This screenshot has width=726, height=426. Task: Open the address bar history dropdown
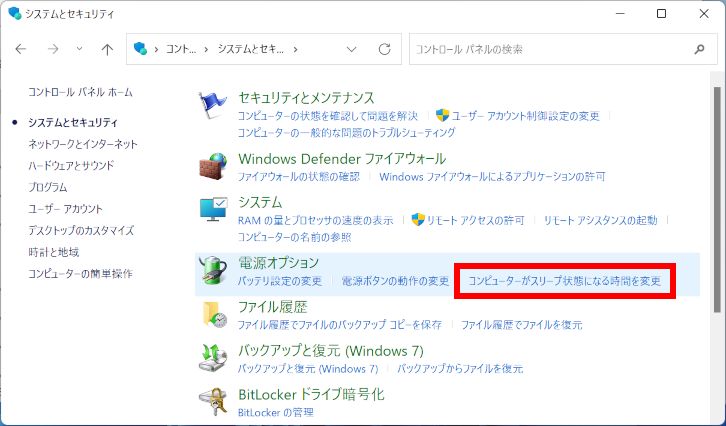351,49
